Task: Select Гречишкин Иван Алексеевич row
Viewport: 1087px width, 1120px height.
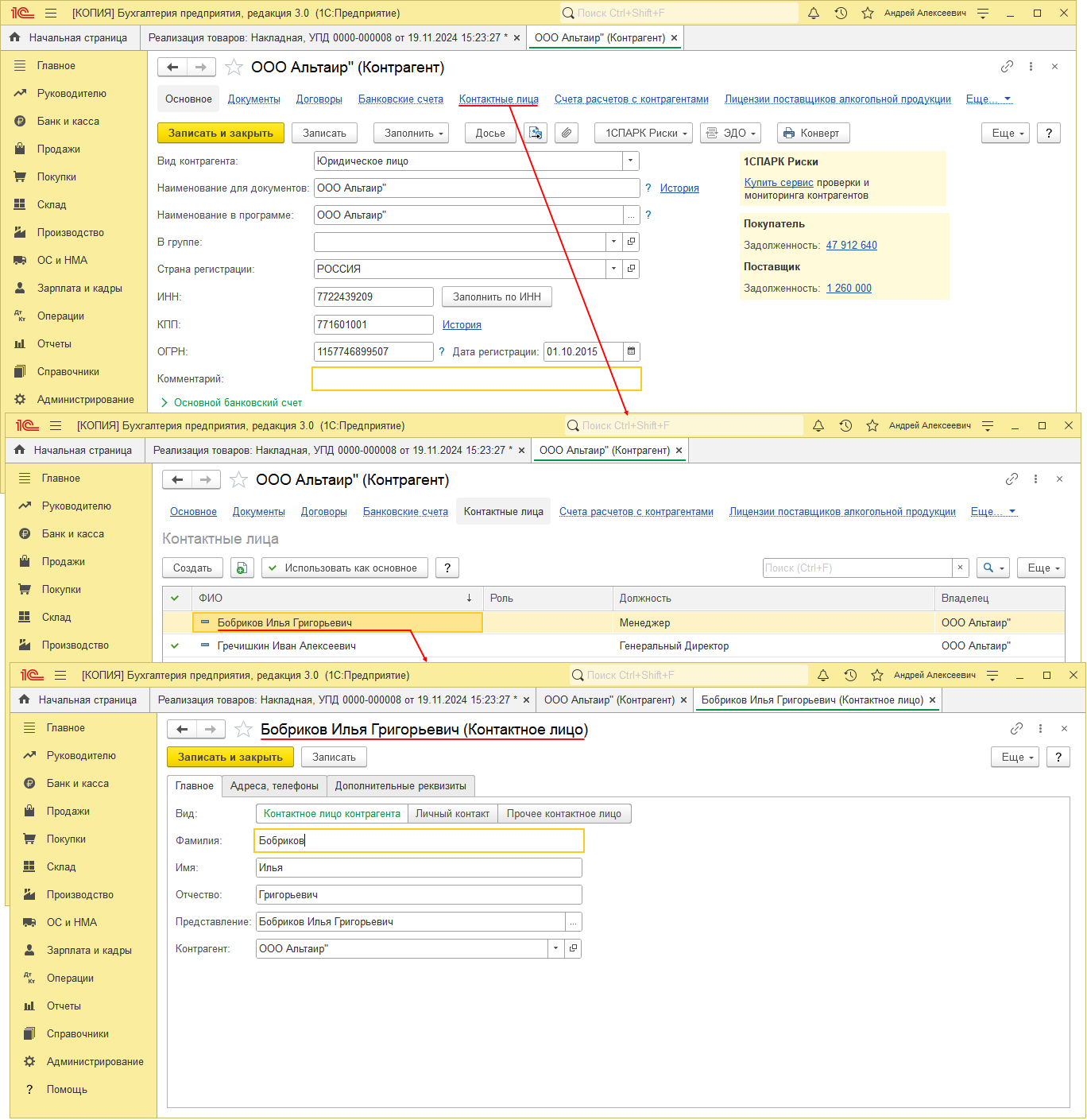Action: (x=613, y=646)
